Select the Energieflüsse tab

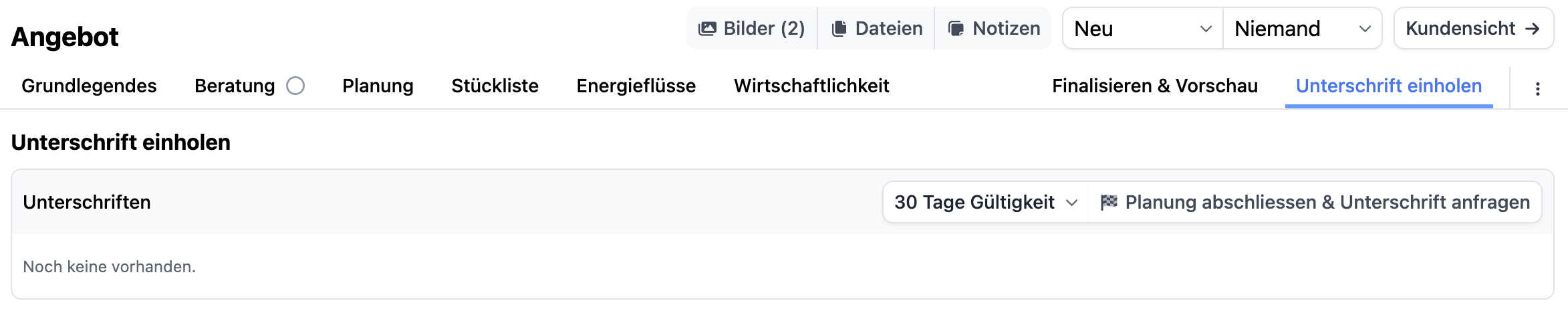point(636,86)
